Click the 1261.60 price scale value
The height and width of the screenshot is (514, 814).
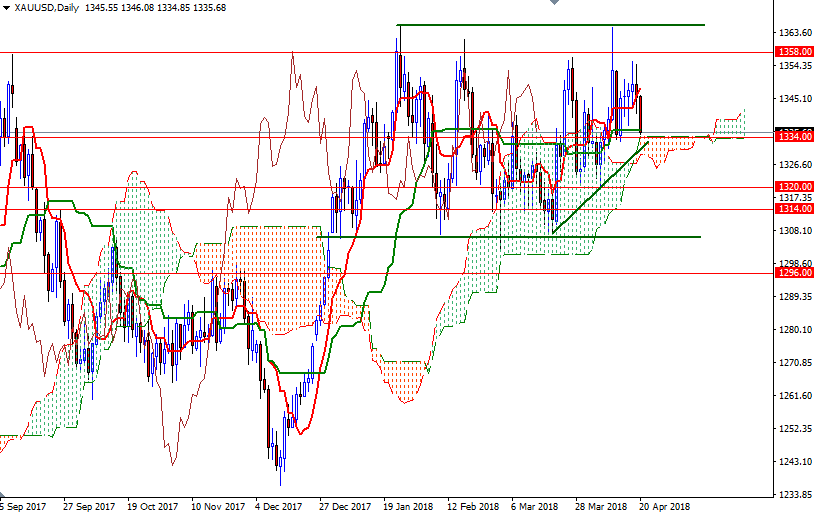point(795,396)
